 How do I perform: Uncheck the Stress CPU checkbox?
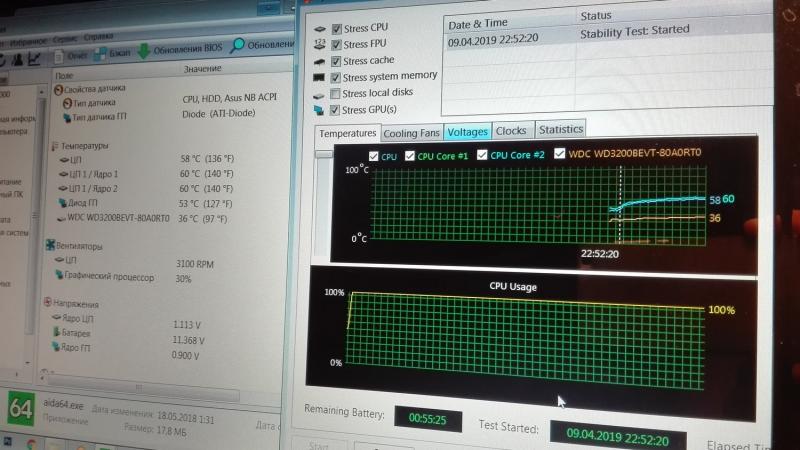pos(337,29)
